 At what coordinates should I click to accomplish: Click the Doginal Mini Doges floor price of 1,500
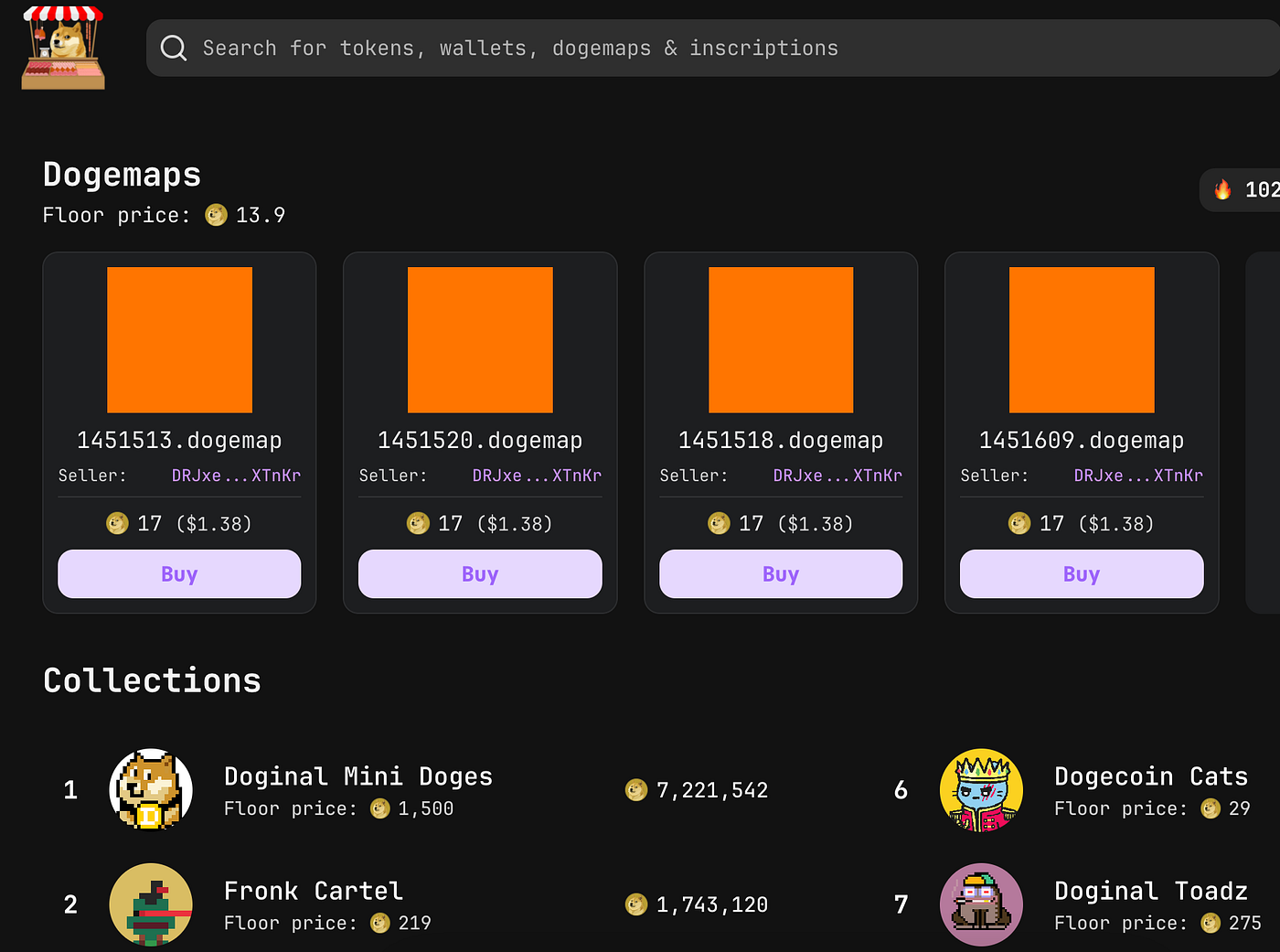pos(426,809)
